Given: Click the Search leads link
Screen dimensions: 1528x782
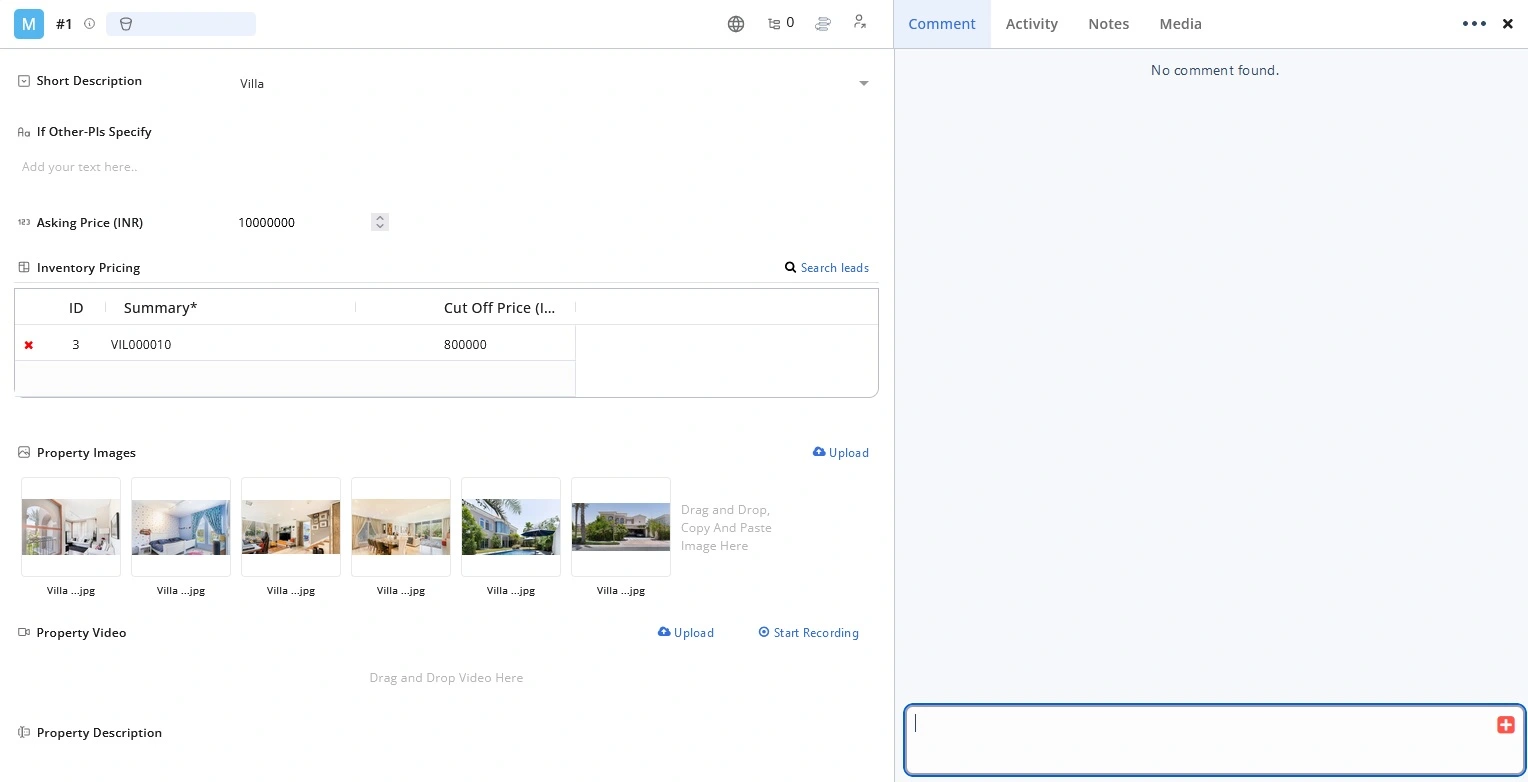Looking at the screenshot, I should point(827,268).
